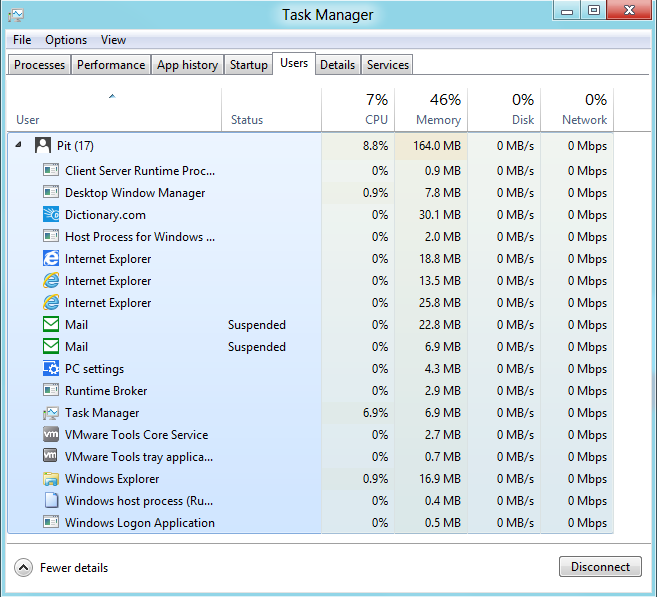This screenshot has height=597, width=657.
Task: Open the Options menu
Action: [x=66, y=40]
